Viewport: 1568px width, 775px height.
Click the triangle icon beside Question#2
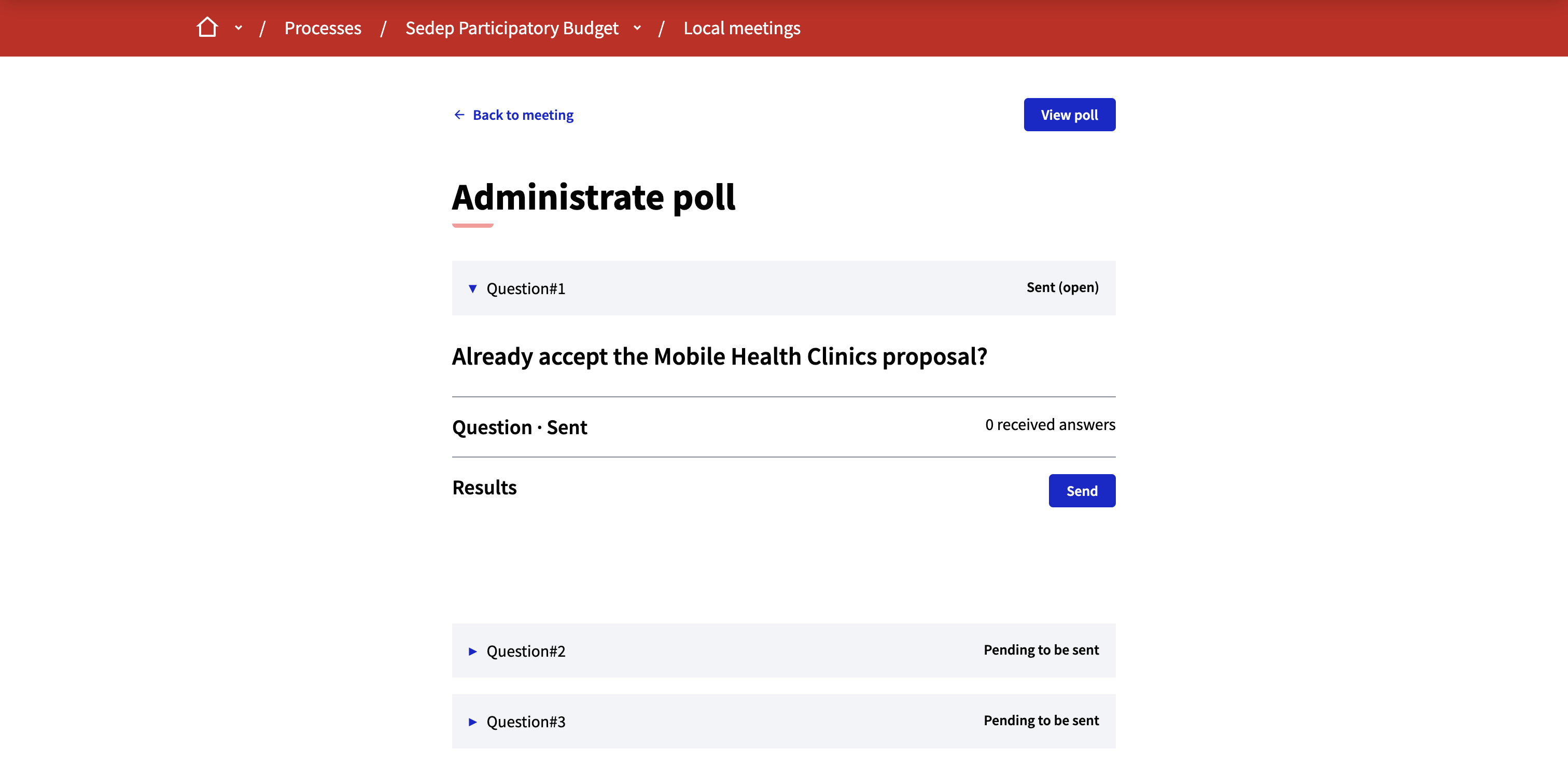(x=472, y=651)
